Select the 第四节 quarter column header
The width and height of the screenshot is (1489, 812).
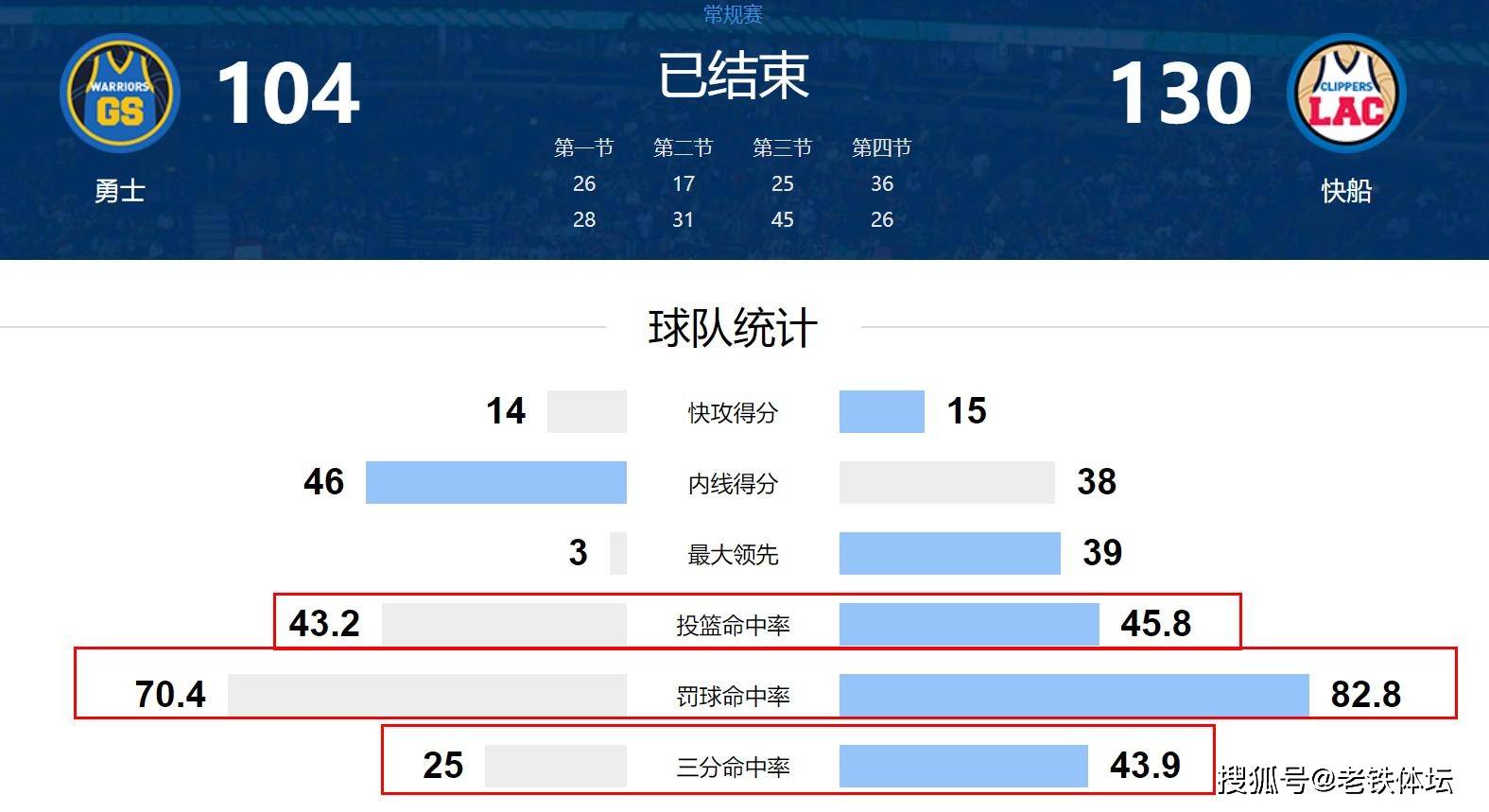point(882,147)
